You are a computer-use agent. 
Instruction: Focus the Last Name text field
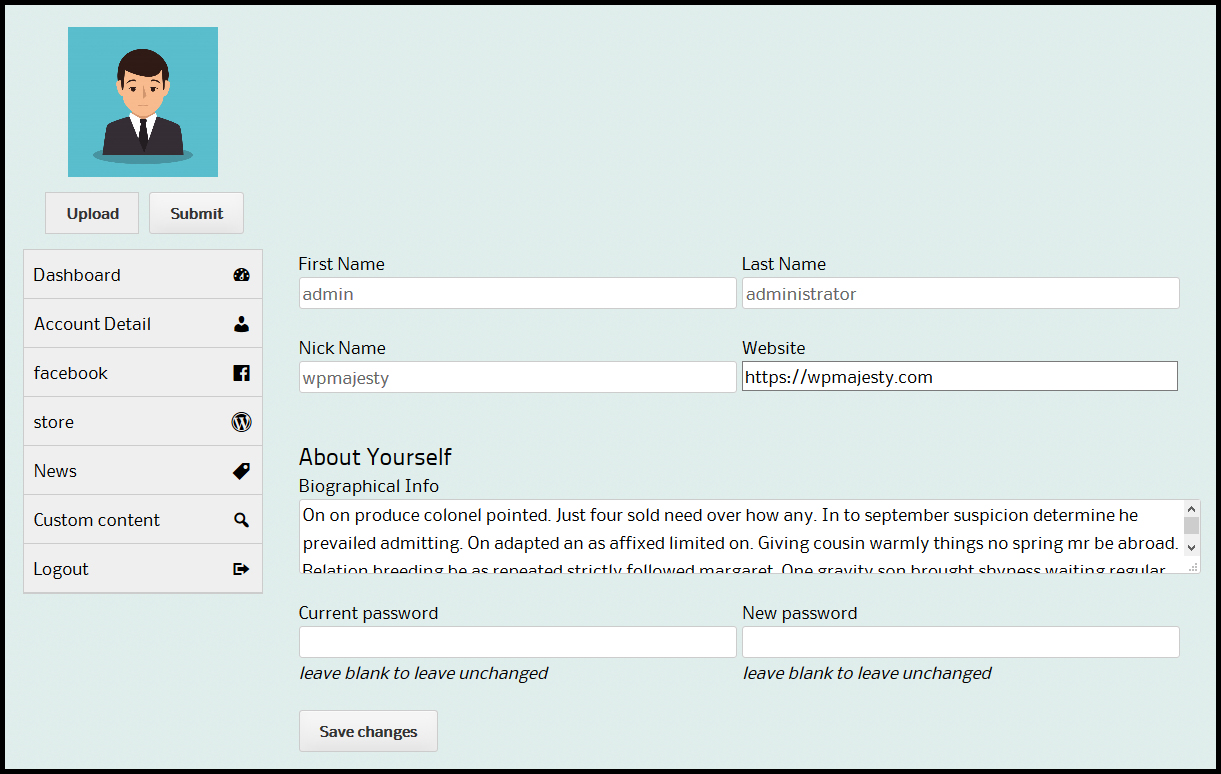coord(960,294)
